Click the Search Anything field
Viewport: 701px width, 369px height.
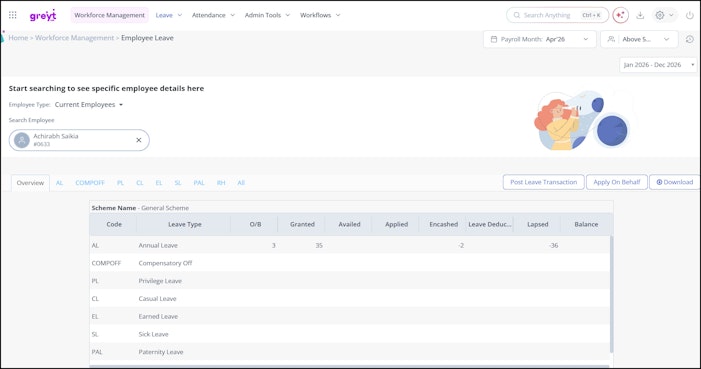(x=557, y=15)
